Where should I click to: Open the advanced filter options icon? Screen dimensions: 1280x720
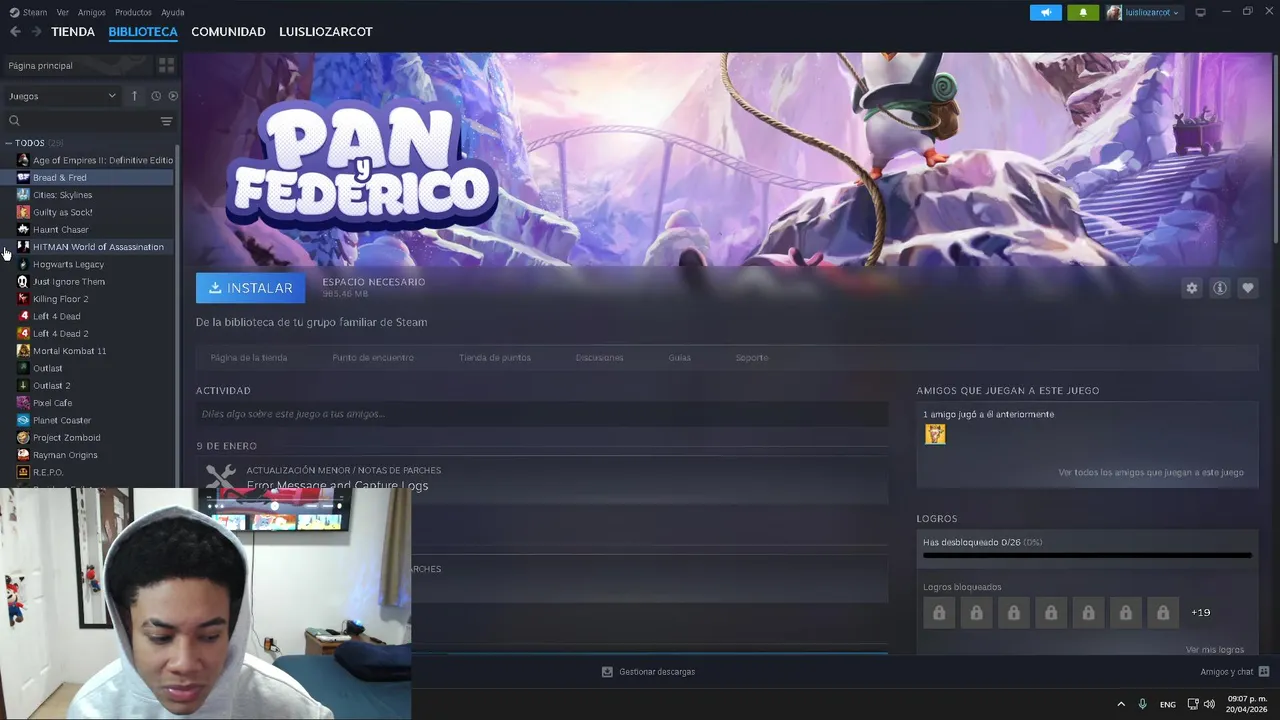166,121
